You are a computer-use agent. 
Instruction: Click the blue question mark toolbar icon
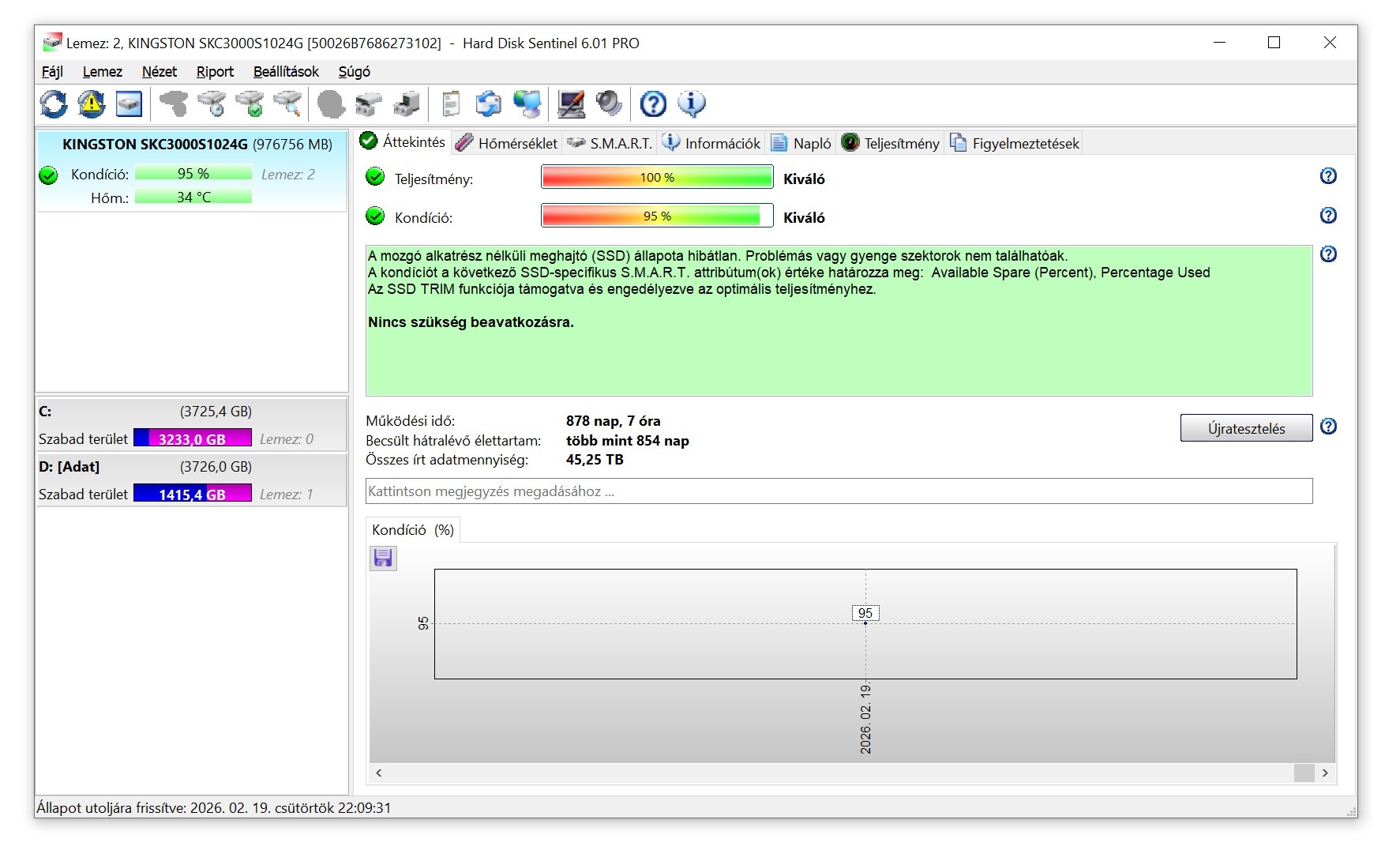click(653, 103)
